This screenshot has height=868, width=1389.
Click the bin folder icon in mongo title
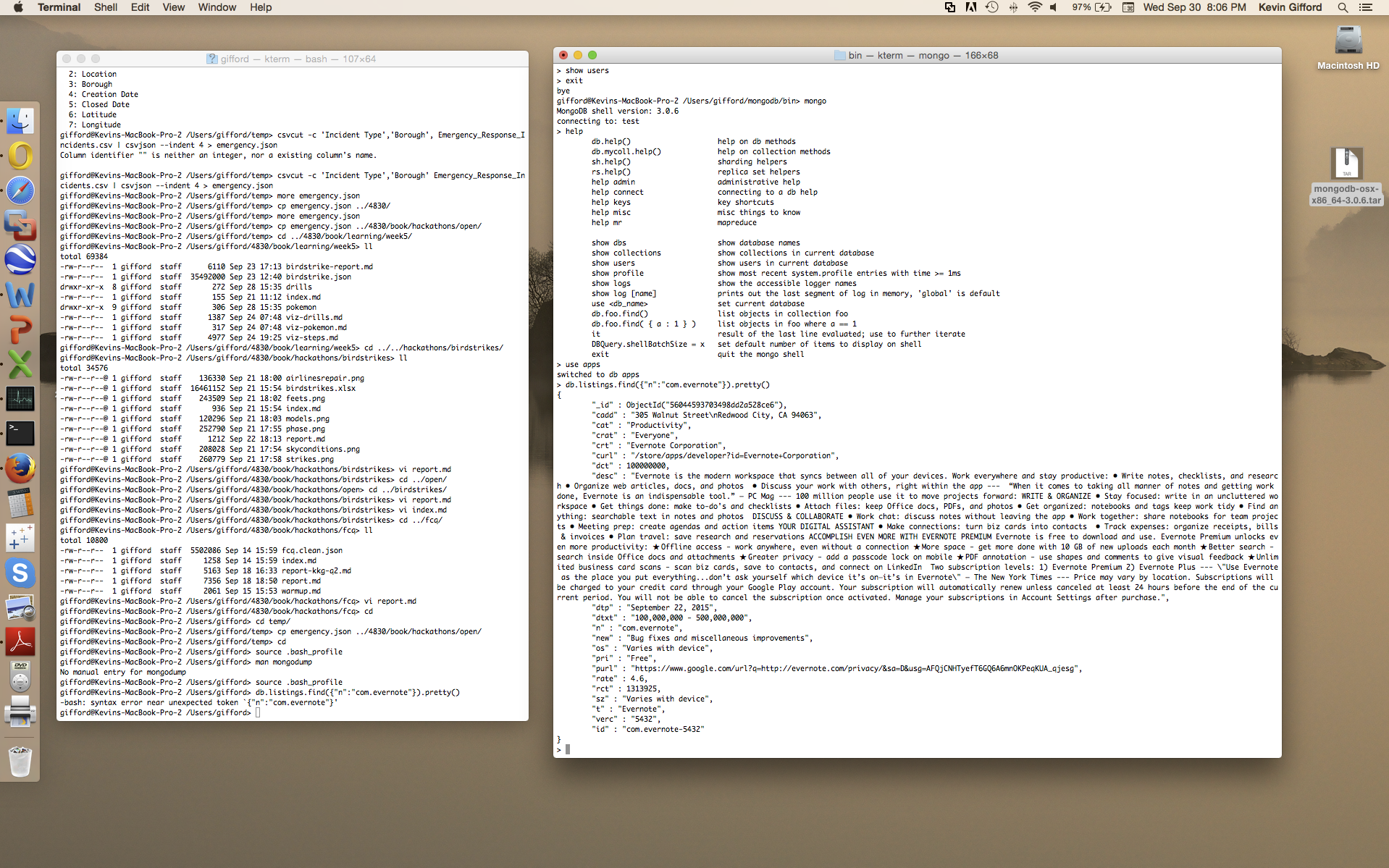pos(839,55)
